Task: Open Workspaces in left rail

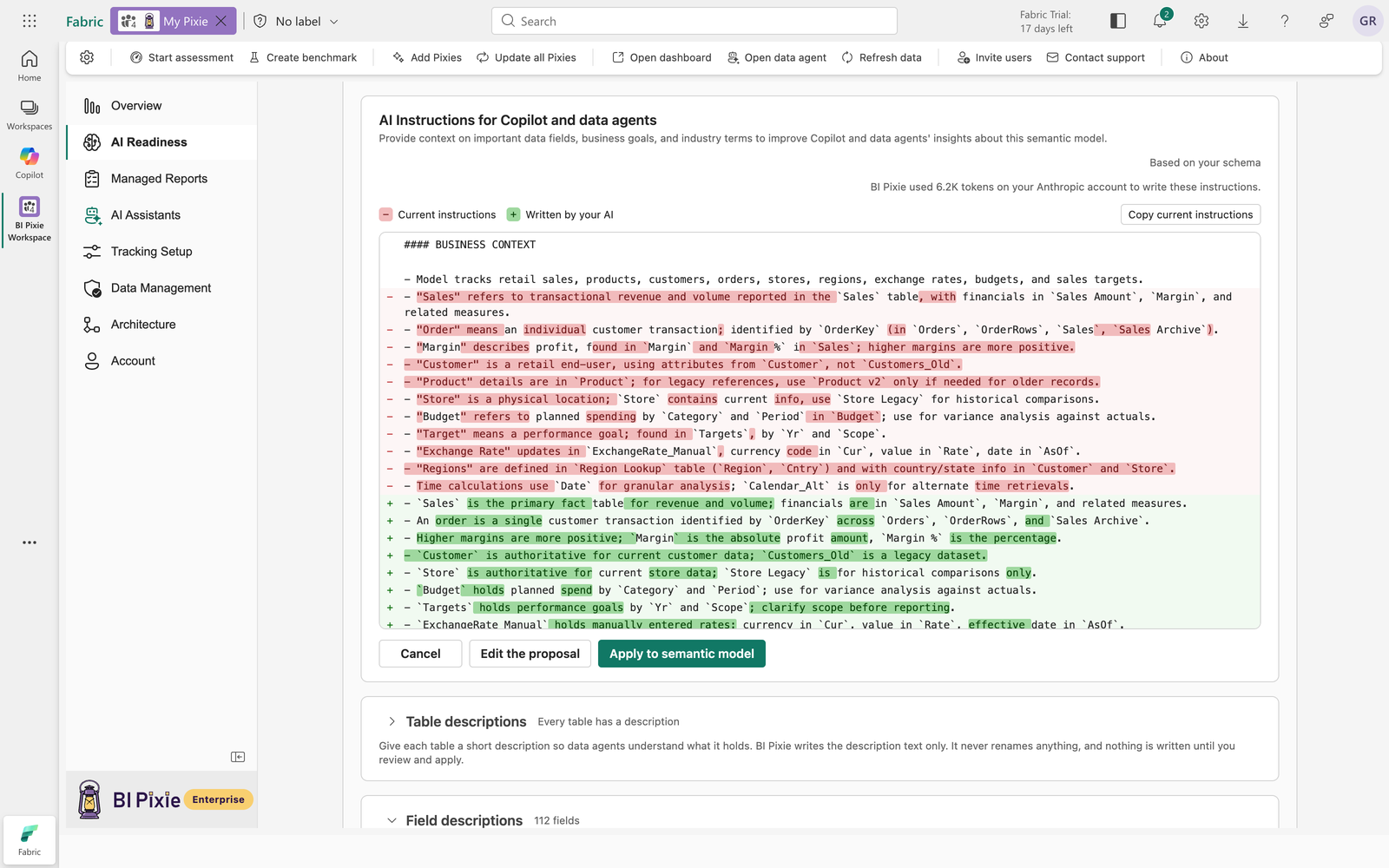Action: (x=30, y=114)
